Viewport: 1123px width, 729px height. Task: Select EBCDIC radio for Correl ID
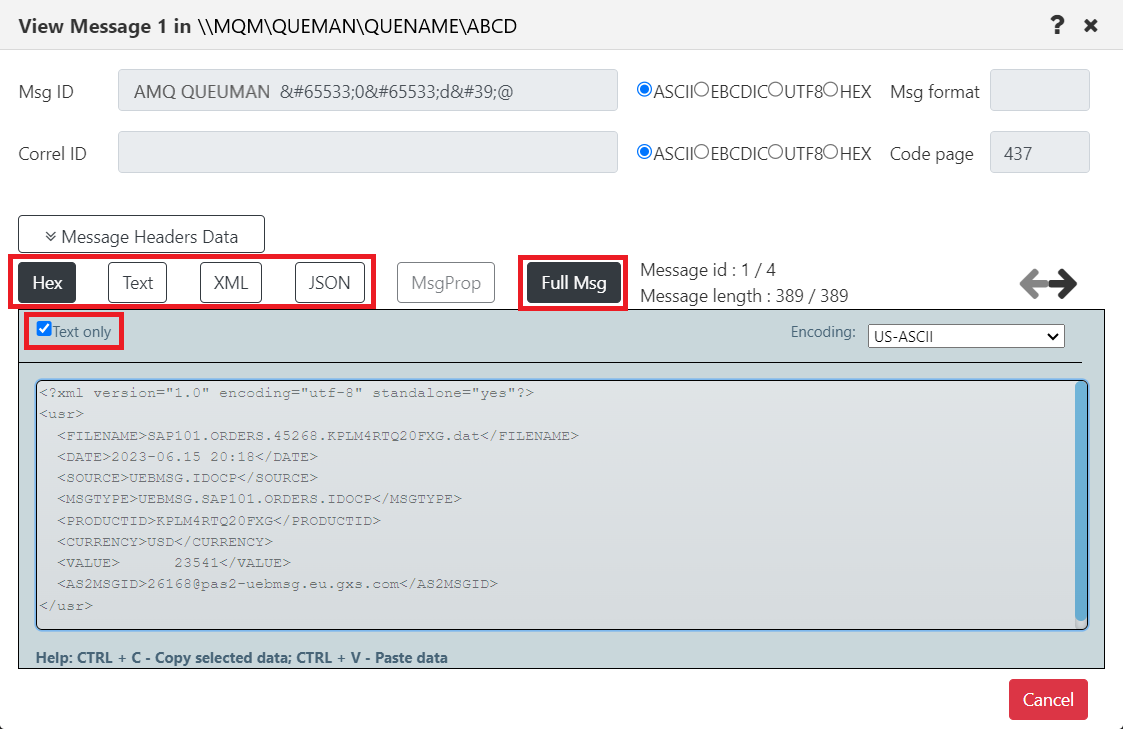coord(702,152)
